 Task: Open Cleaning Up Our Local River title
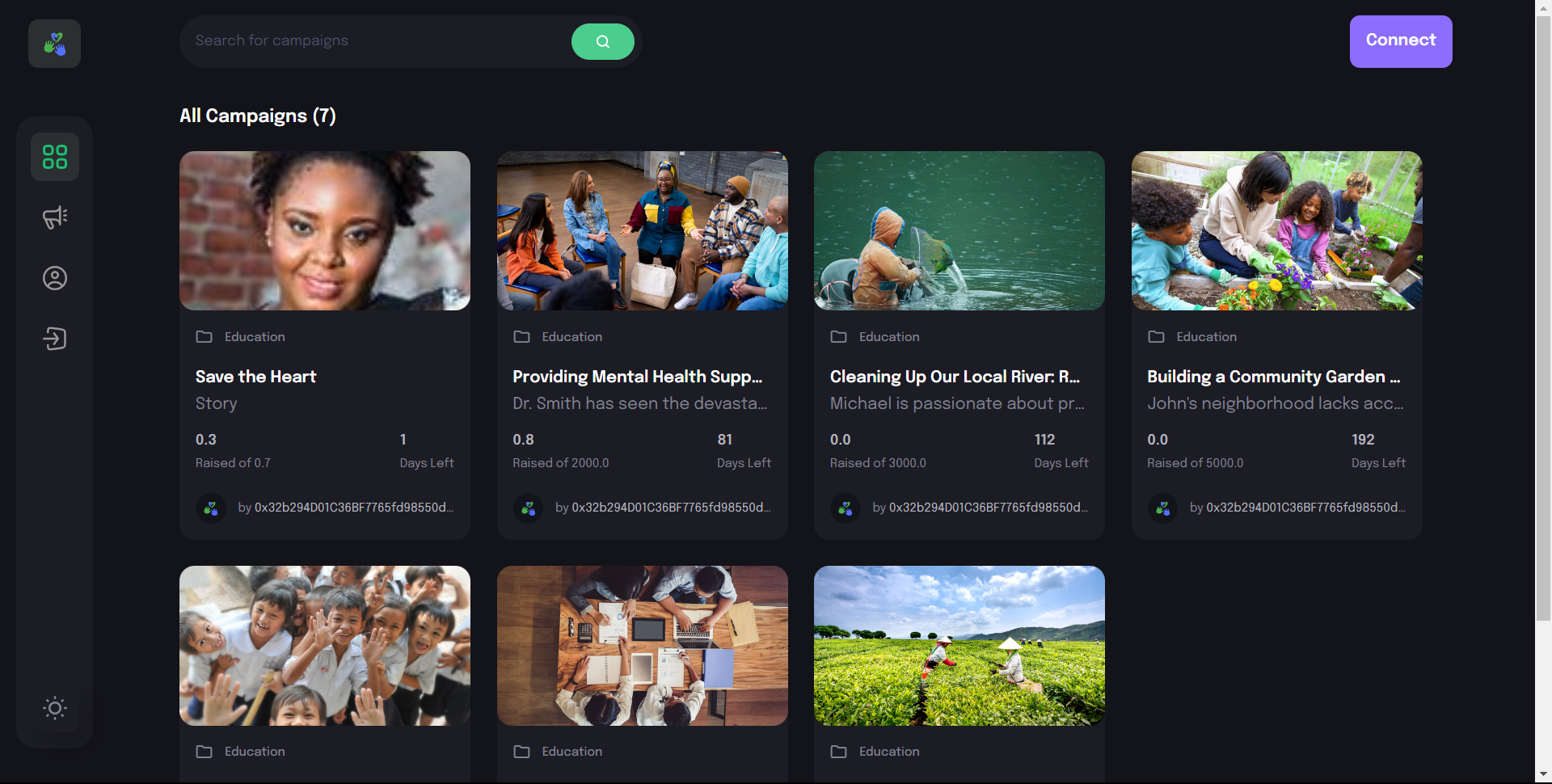(955, 377)
